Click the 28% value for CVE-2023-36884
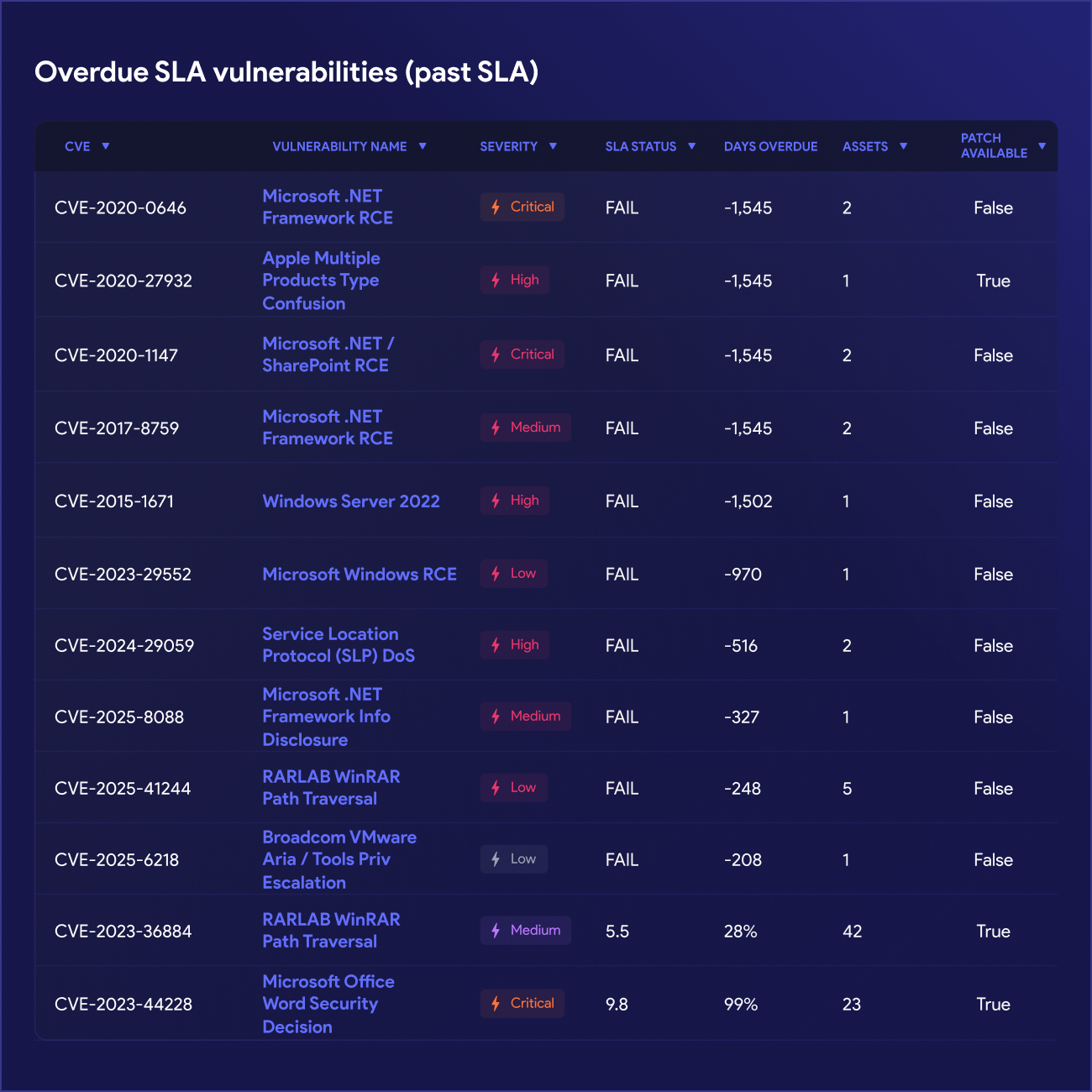The width and height of the screenshot is (1092, 1092). (741, 932)
